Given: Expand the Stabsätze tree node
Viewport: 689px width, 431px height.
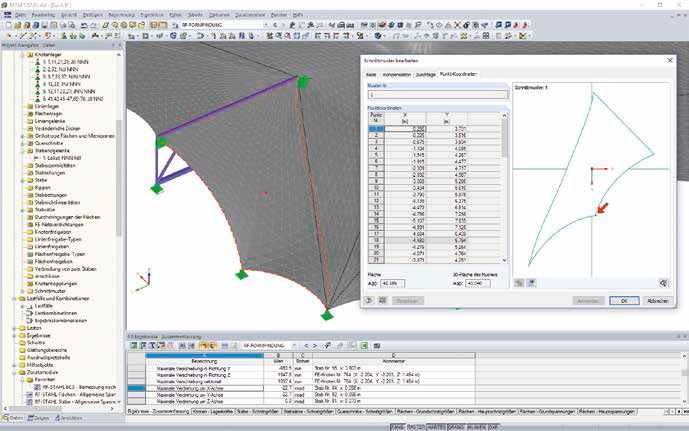Looking at the screenshot, I should point(22,210).
